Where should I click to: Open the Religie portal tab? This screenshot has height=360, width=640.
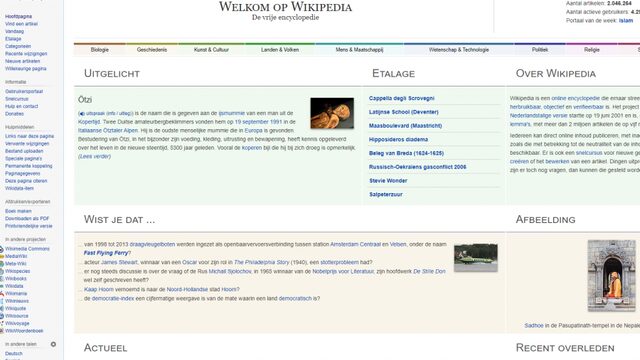click(x=592, y=50)
